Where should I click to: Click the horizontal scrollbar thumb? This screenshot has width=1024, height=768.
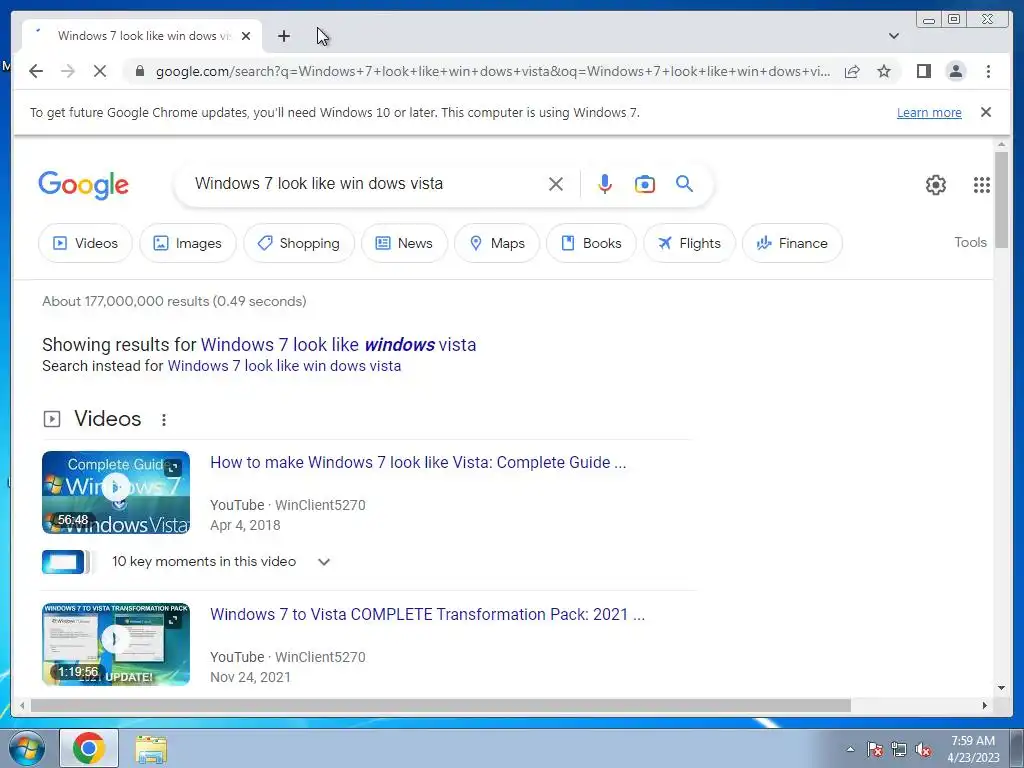441,705
